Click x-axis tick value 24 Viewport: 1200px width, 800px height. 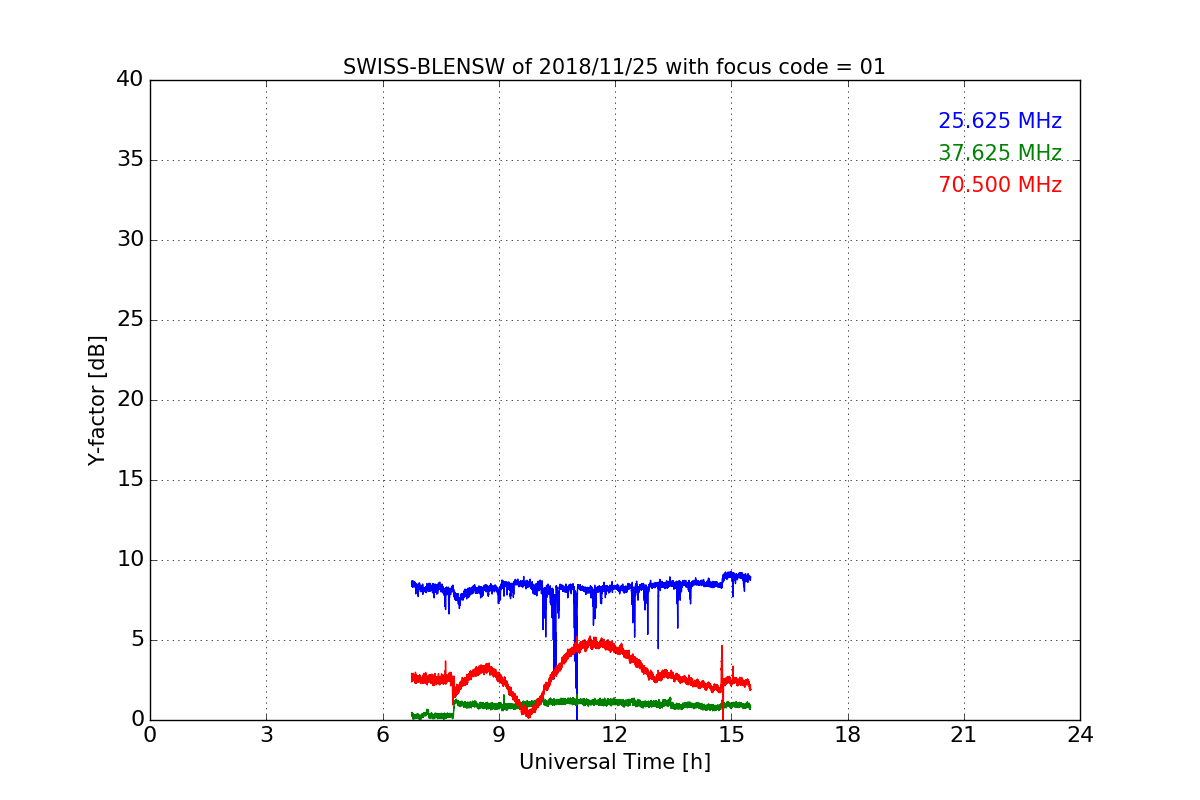[x=1080, y=735]
